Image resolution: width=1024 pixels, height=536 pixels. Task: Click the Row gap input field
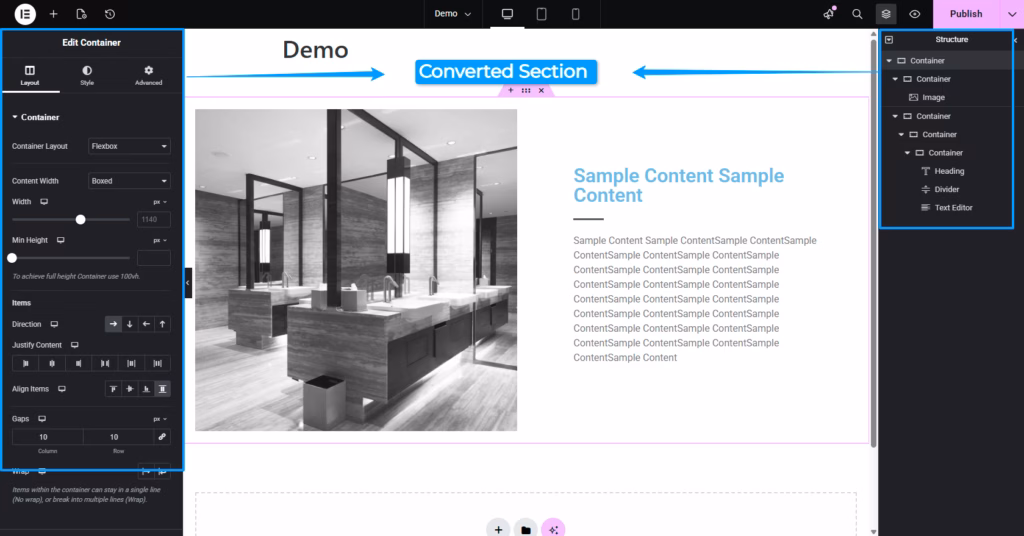pos(118,437)
